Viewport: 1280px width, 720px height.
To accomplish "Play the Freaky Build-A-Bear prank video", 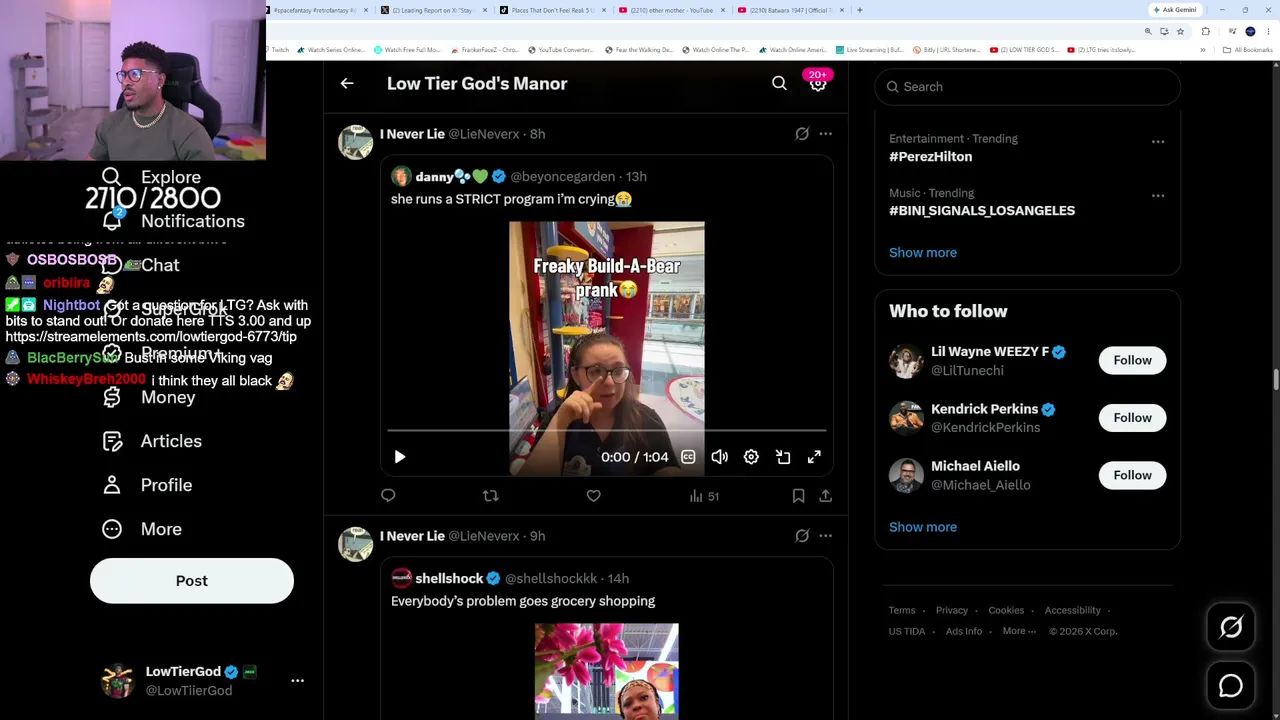I will [399, 457].
